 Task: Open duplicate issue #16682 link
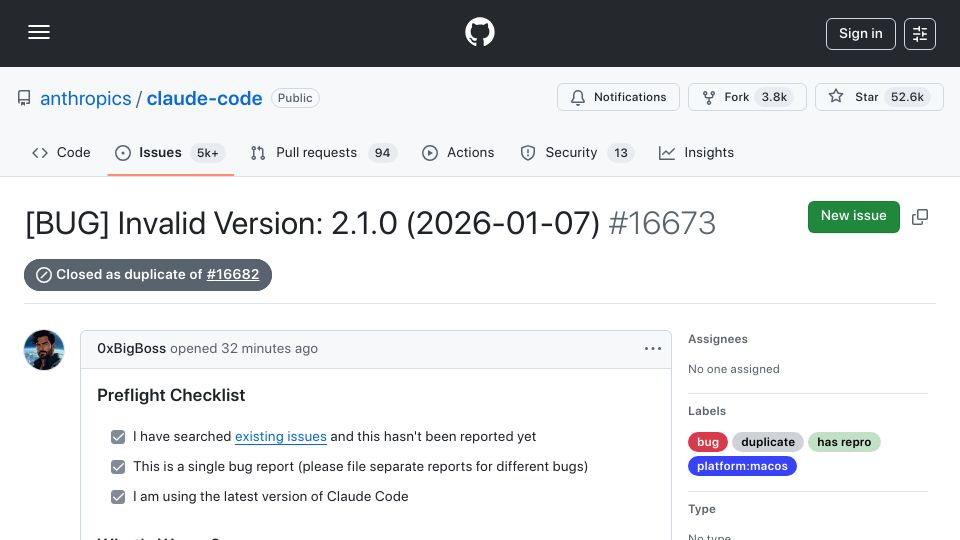[233, 275]
